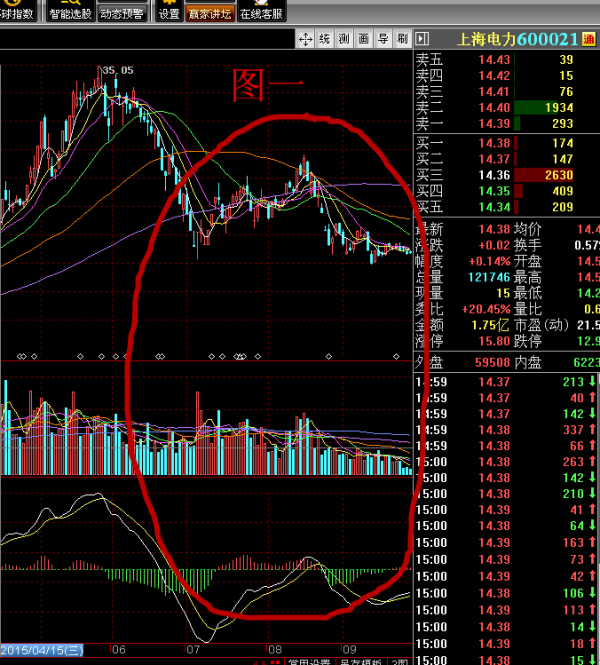The height and width of the screenshot is (665, 600).
Task: Select the 买三 14.36 bid row
Action: point(506,175)
